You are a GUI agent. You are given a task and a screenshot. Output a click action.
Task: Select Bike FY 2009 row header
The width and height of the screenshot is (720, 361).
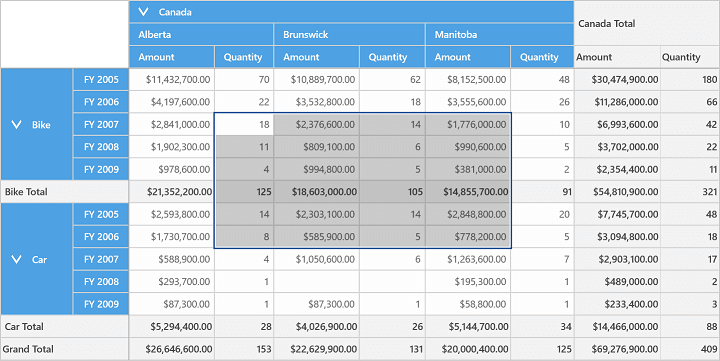tap(101, 169)
